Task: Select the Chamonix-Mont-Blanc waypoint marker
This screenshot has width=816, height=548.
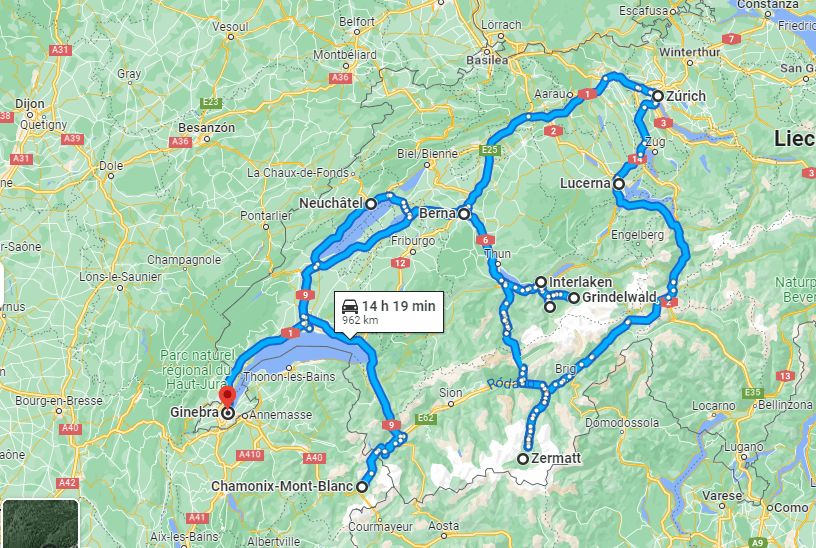Action: (x=362, y=487)
